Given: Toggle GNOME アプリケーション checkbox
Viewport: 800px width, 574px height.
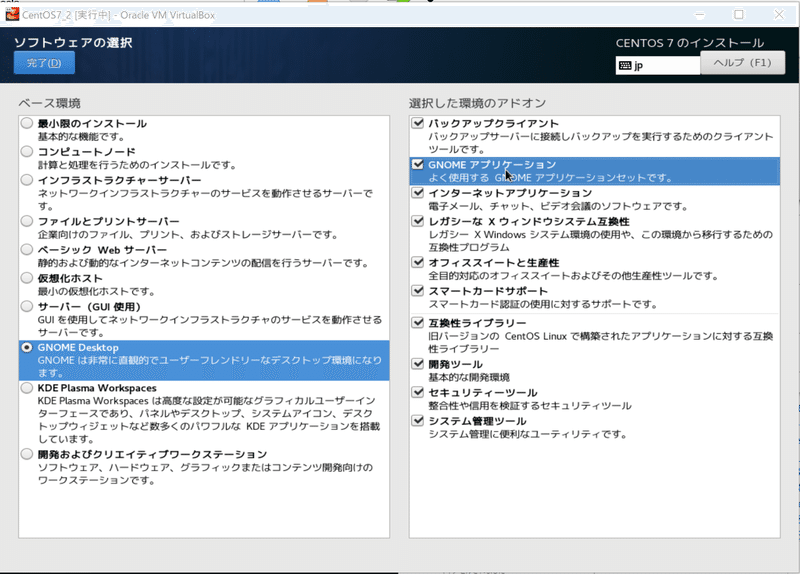Looking at the screenshot, I should 418,164.
